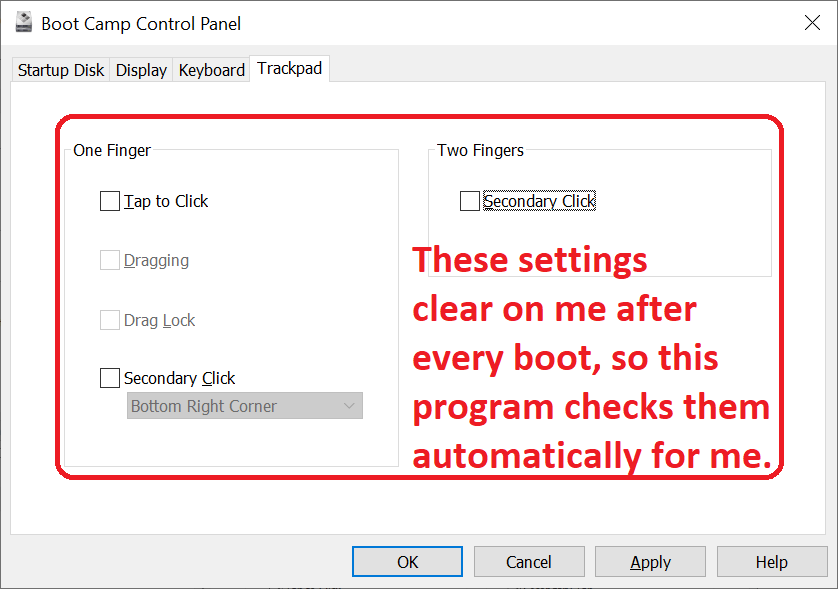The width and height of the screenshot is (838, 589).
Task: Enable the Tap to Click checkbox
Action: click(110, 201)
